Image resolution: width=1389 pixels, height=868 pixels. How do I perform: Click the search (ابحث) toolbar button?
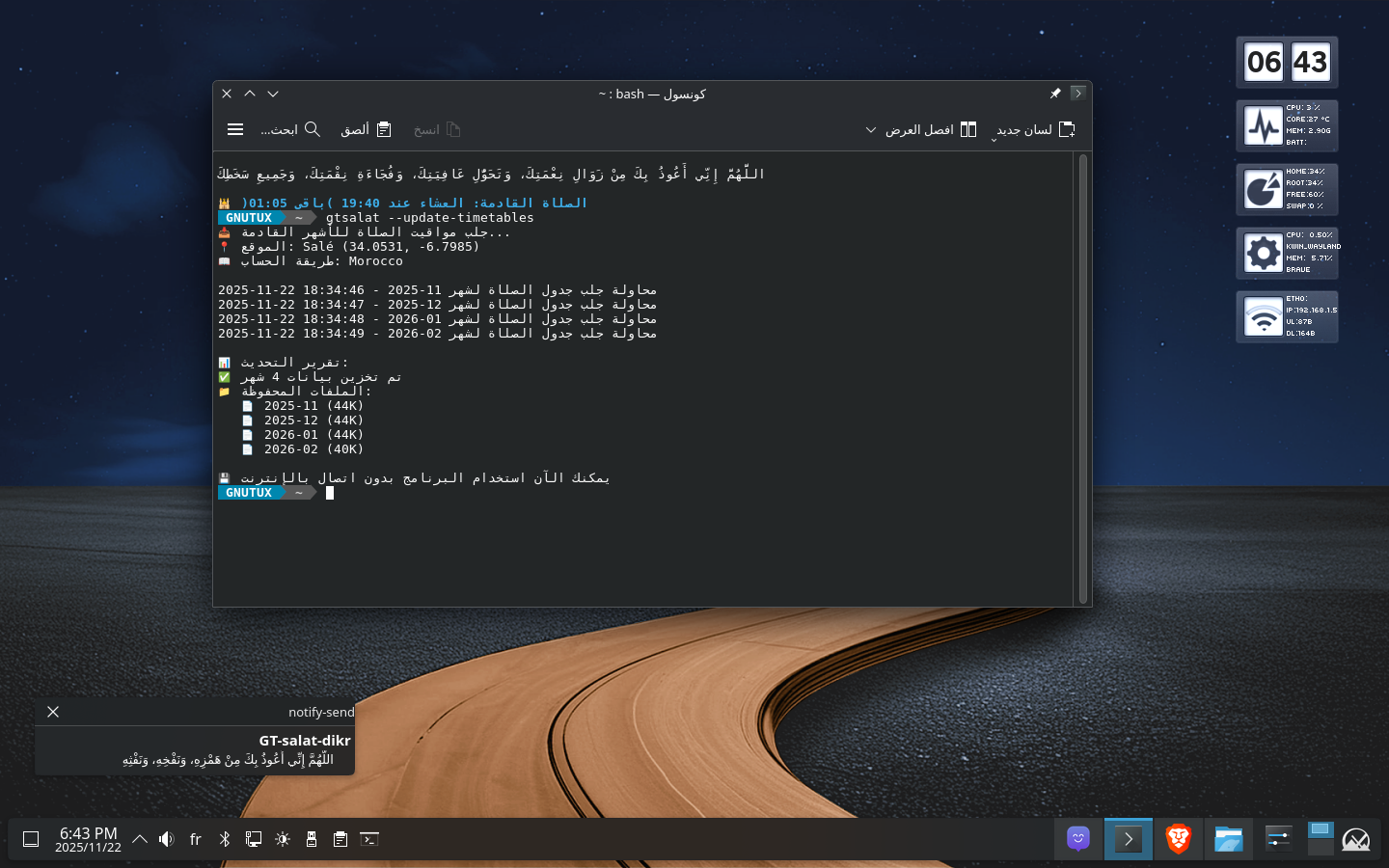(x=290, y=129)
